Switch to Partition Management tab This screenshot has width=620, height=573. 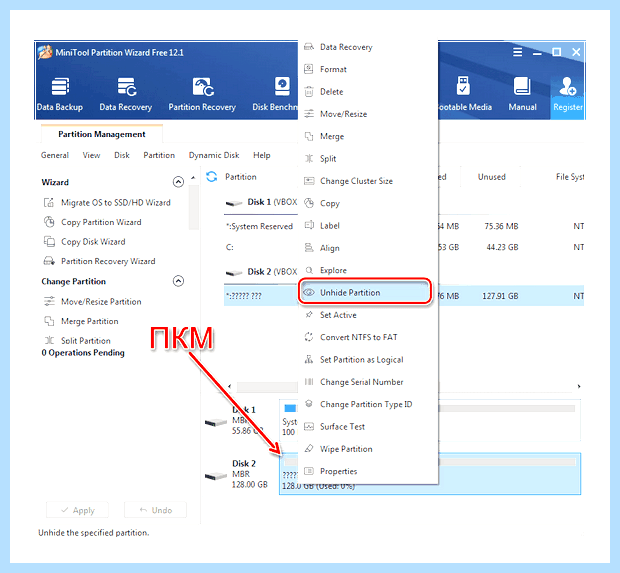102,134
